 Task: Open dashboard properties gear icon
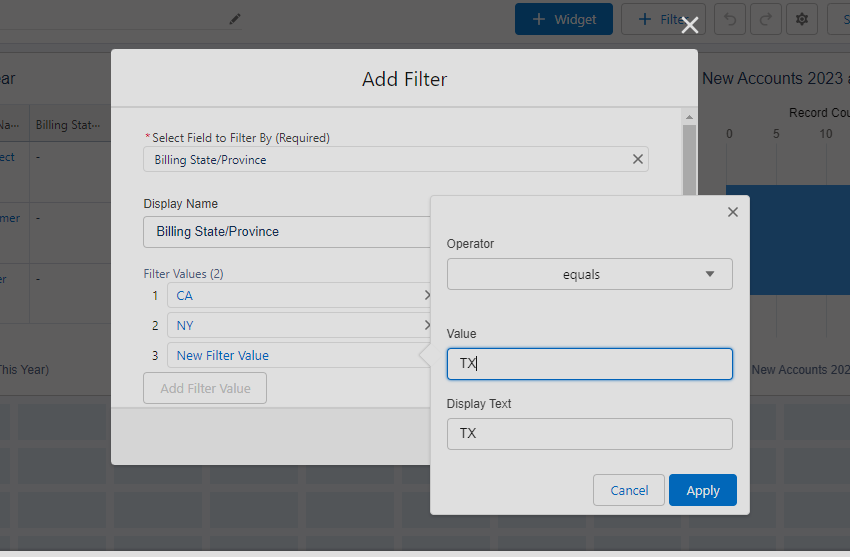click(802, 20)
